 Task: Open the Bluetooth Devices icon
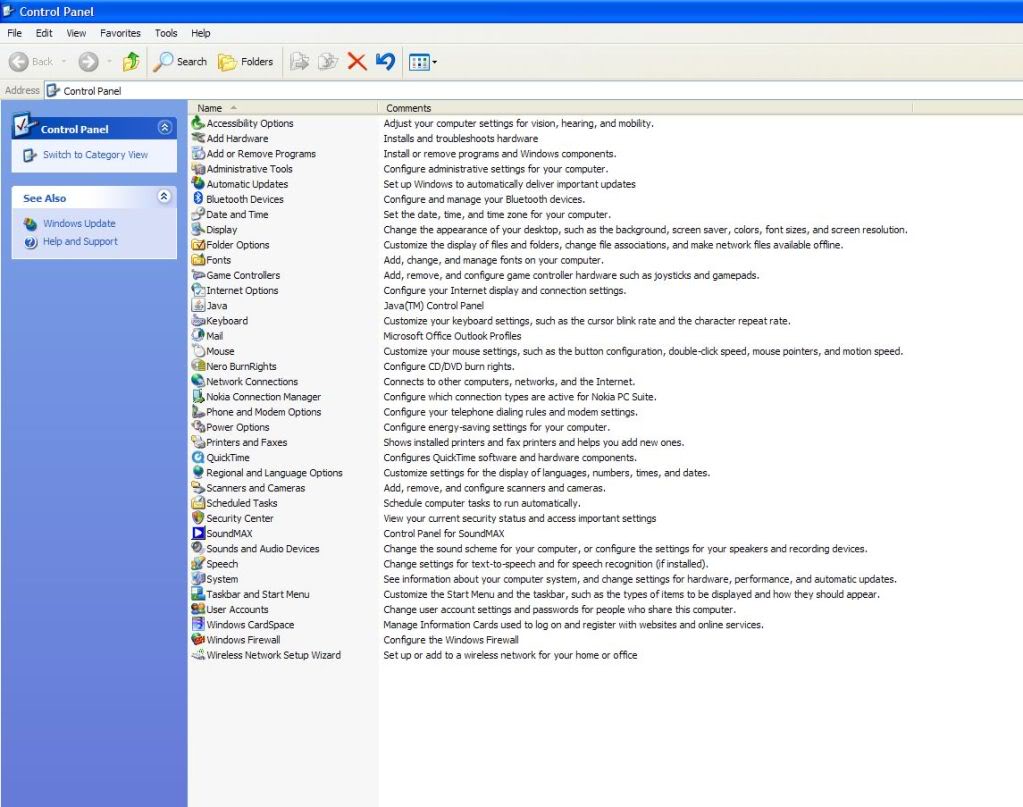[198, 199]
